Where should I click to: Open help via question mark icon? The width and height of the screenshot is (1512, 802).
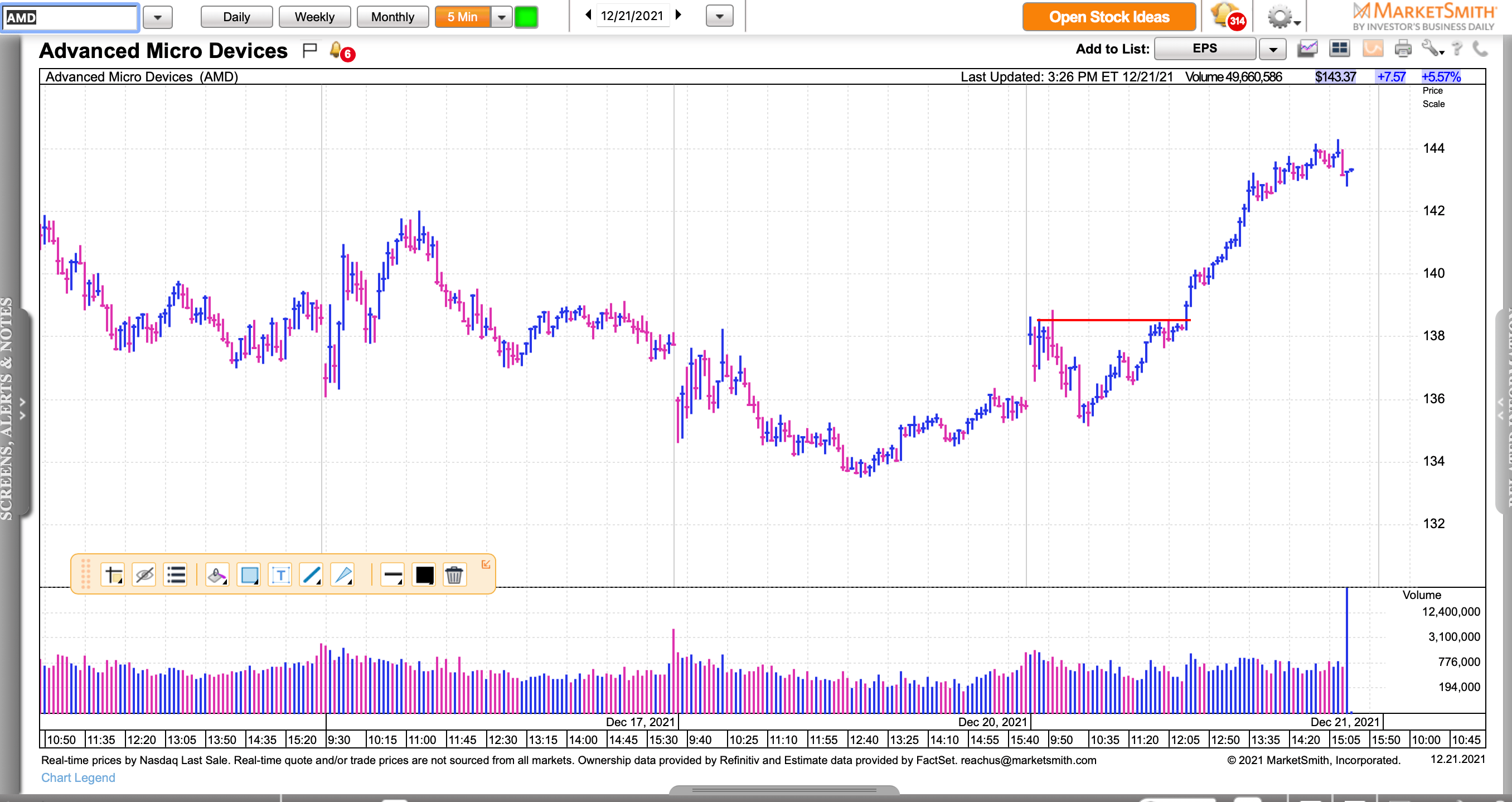coord(1457,49)
